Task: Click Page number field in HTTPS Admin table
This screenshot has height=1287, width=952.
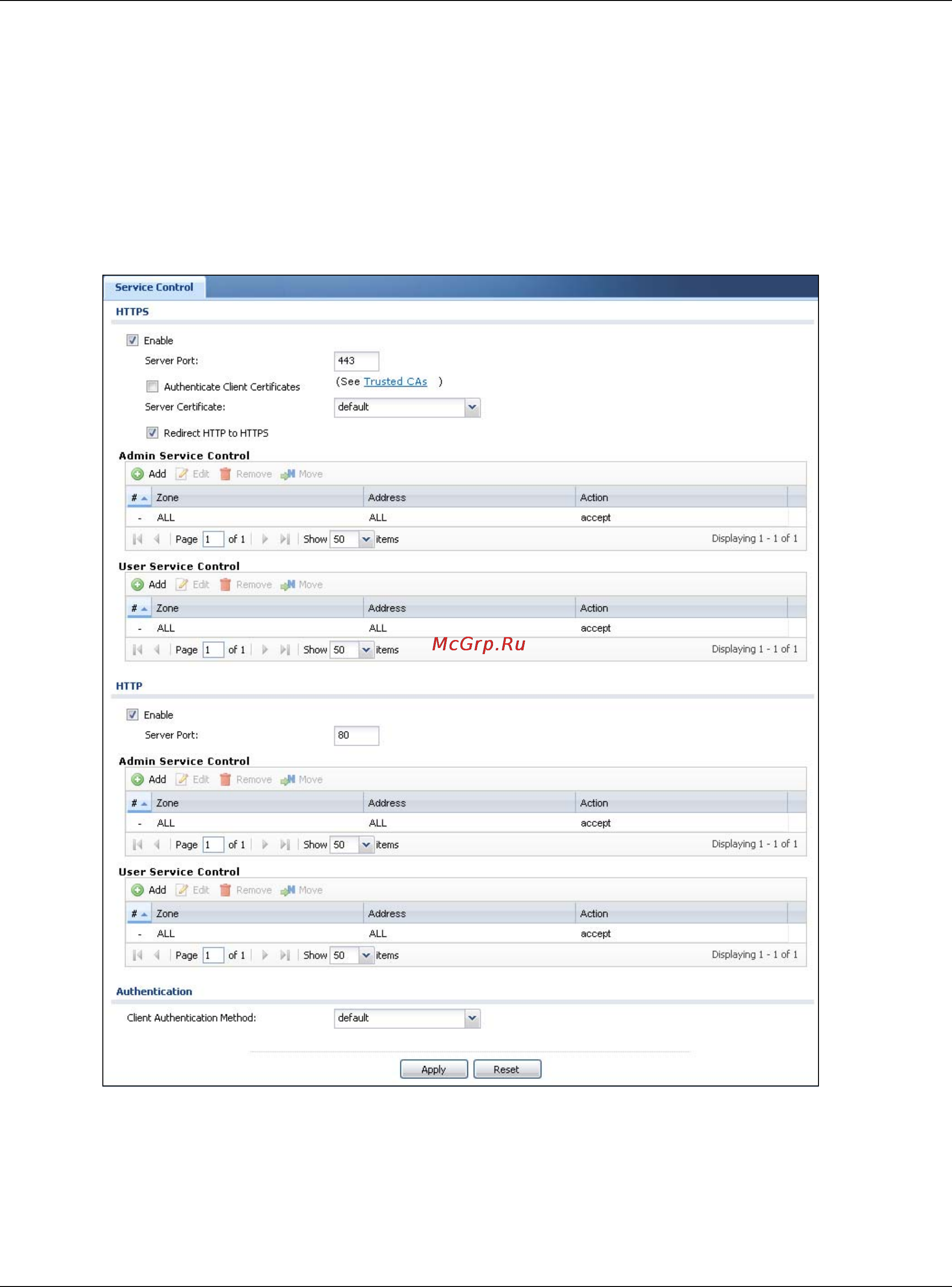Action: (x=213, y=539)
